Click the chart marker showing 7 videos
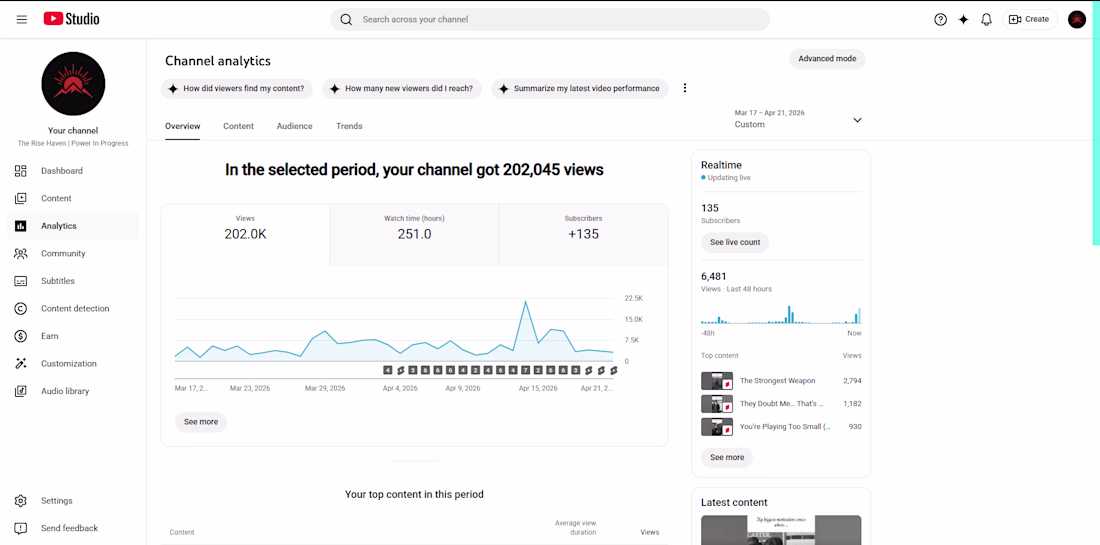The height and width of the screenshot is (545, 1100). [x=525, y=370]
